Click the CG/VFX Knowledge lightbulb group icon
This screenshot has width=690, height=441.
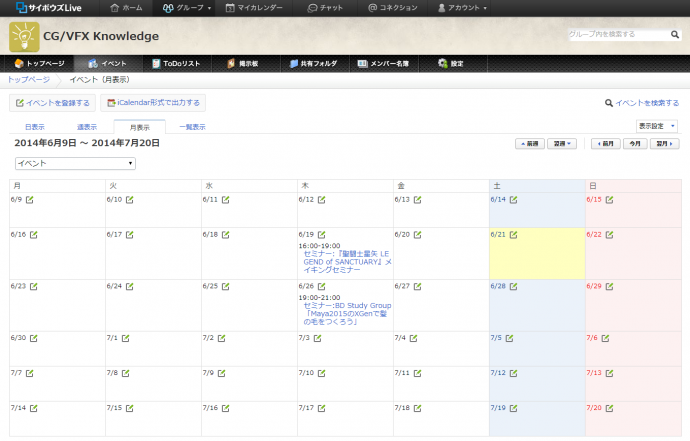(24, 36)
